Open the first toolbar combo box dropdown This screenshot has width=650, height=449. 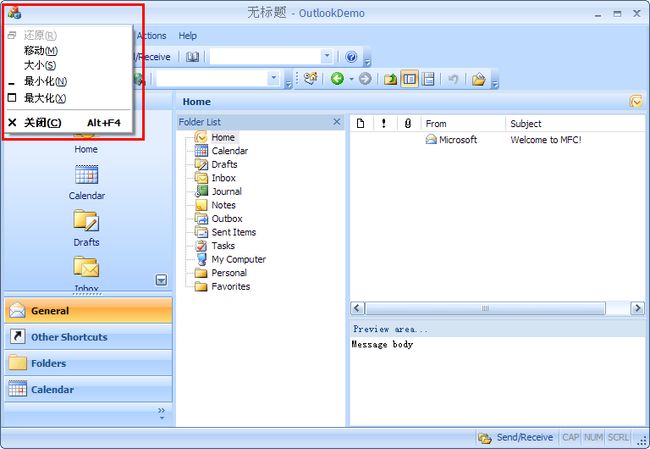pos(327,56)
